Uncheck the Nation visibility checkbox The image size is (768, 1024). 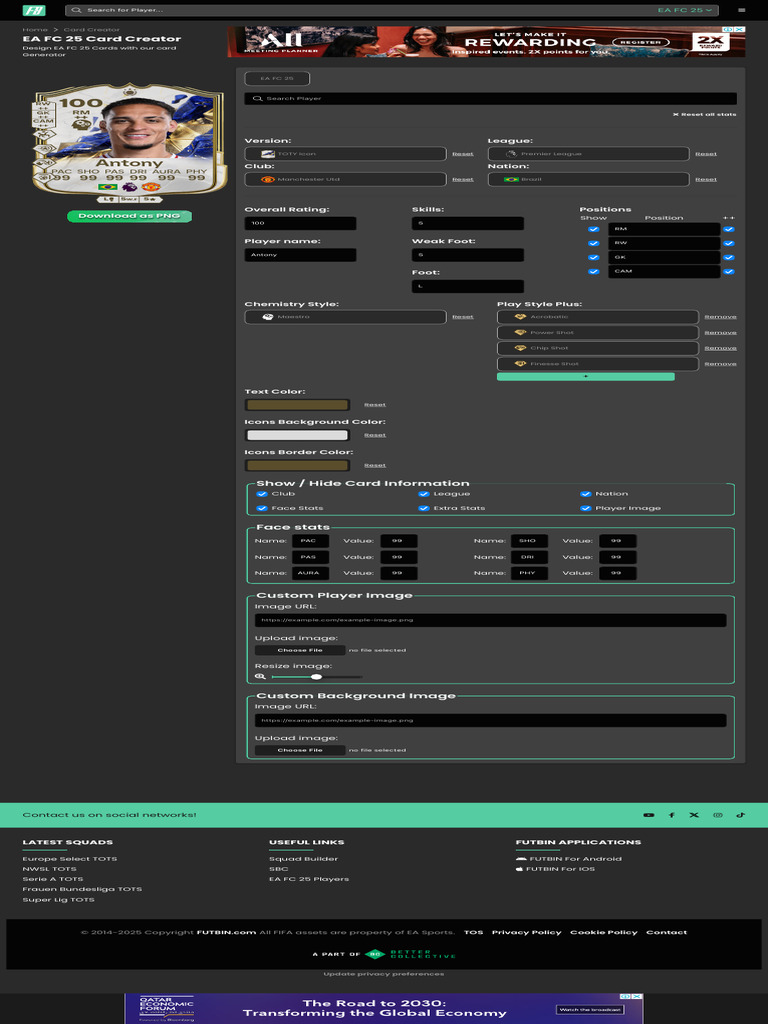pos(586,494)
